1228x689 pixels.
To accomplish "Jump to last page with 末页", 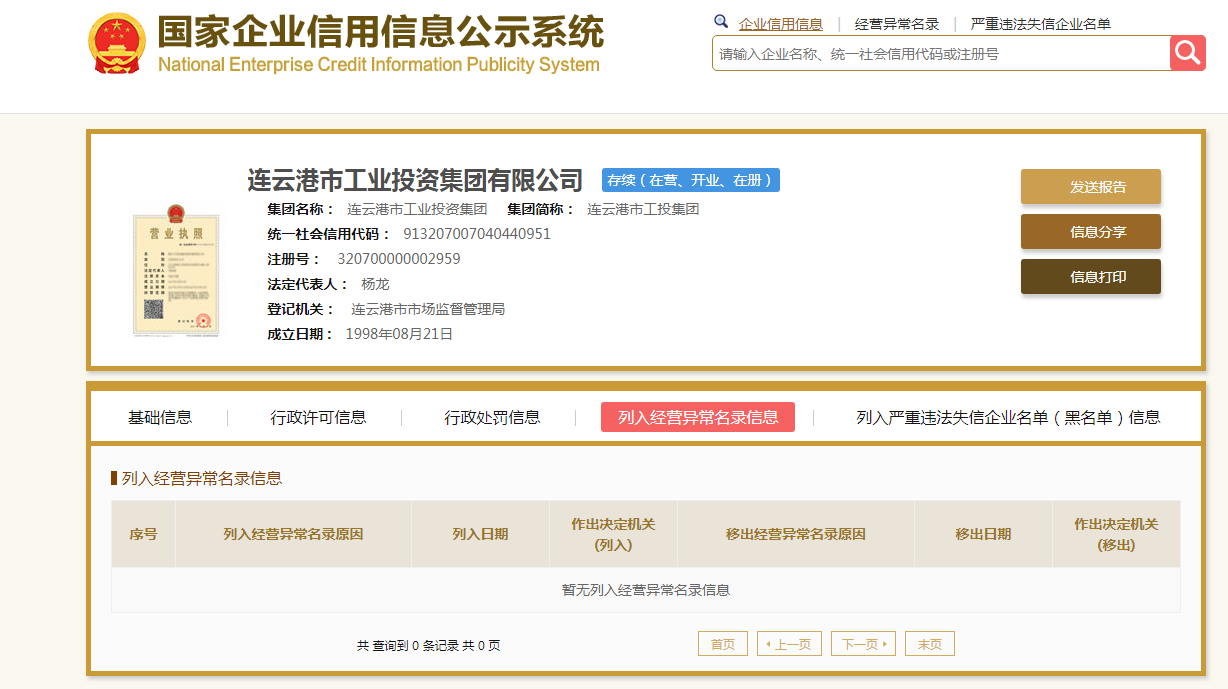I will 929,644.
